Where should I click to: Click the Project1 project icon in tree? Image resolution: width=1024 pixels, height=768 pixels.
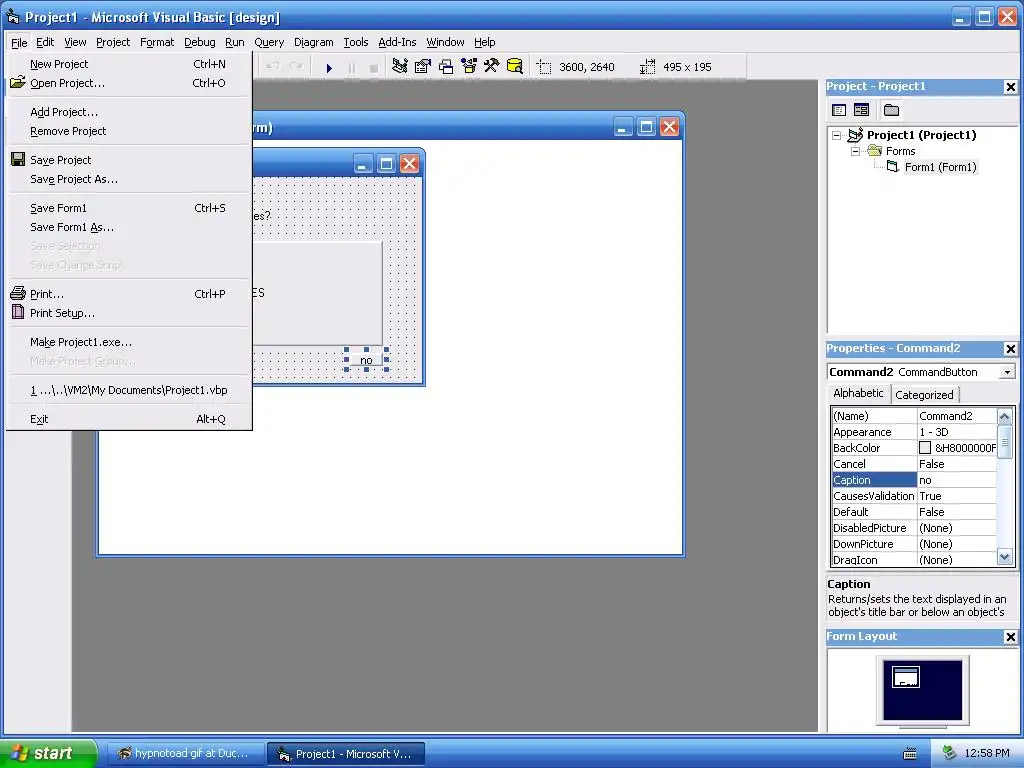pyautogui.click(x=856, y=135)
